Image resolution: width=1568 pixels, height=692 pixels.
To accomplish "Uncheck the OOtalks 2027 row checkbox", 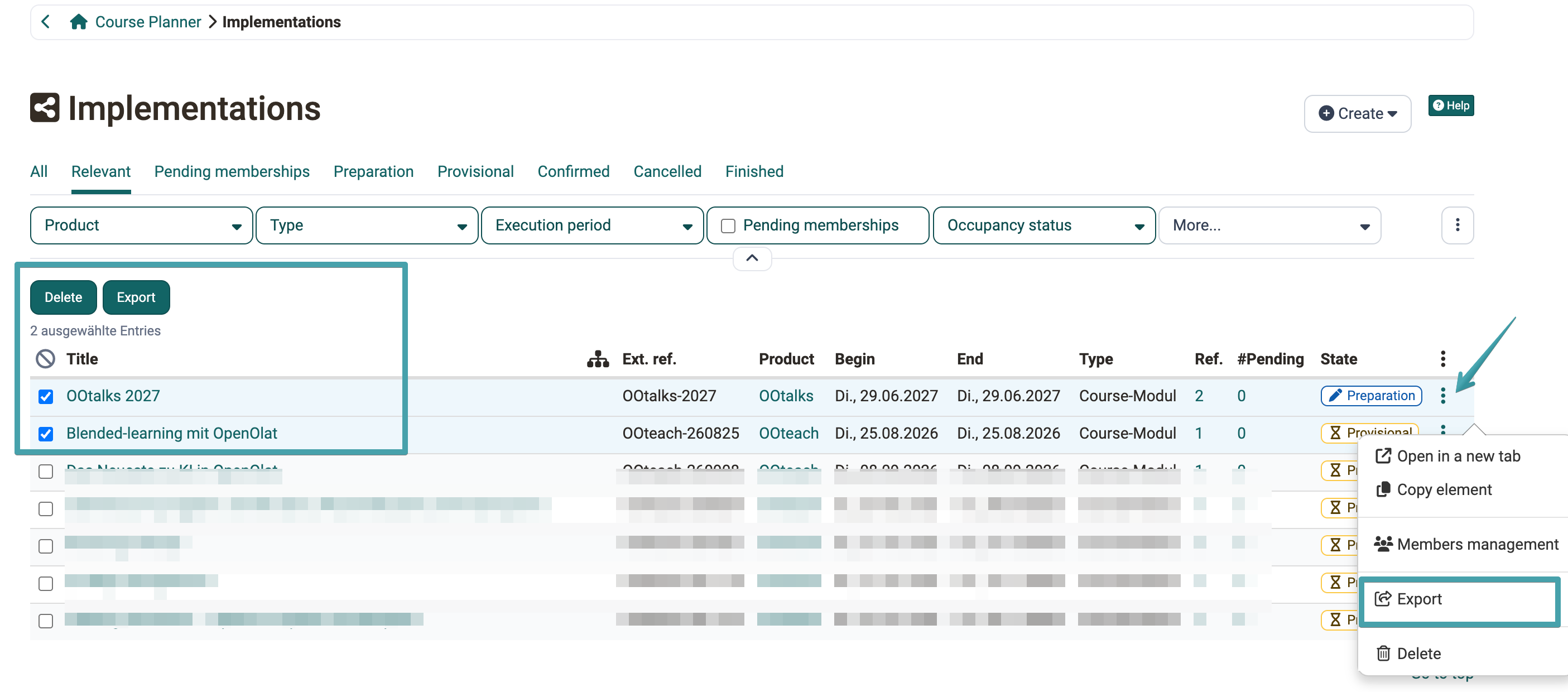I will tap(46, 397).
